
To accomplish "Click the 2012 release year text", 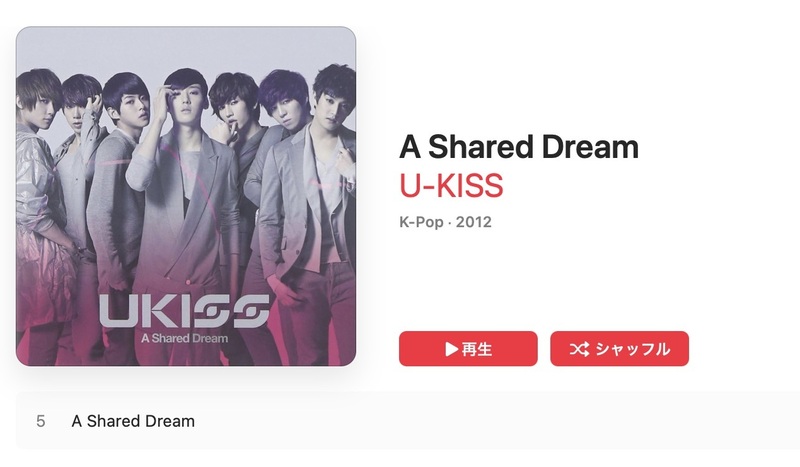I will point(473,222).
